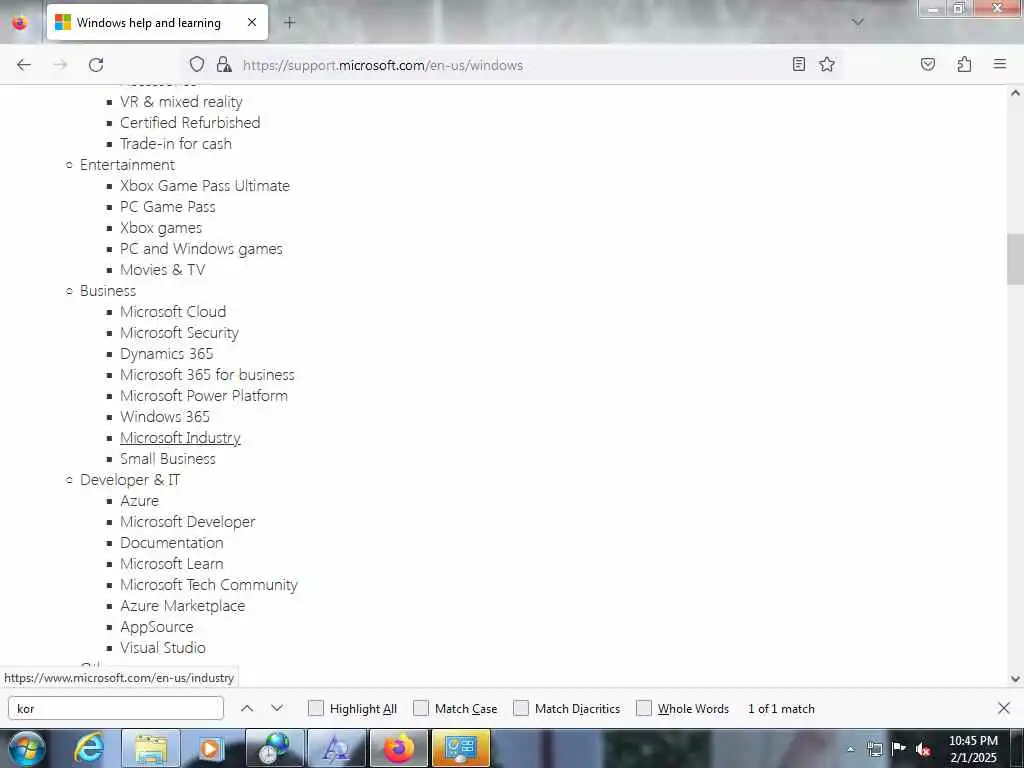Select the Windows help and learning tab
Screen dimensions: 1024x768
[157, 22]
